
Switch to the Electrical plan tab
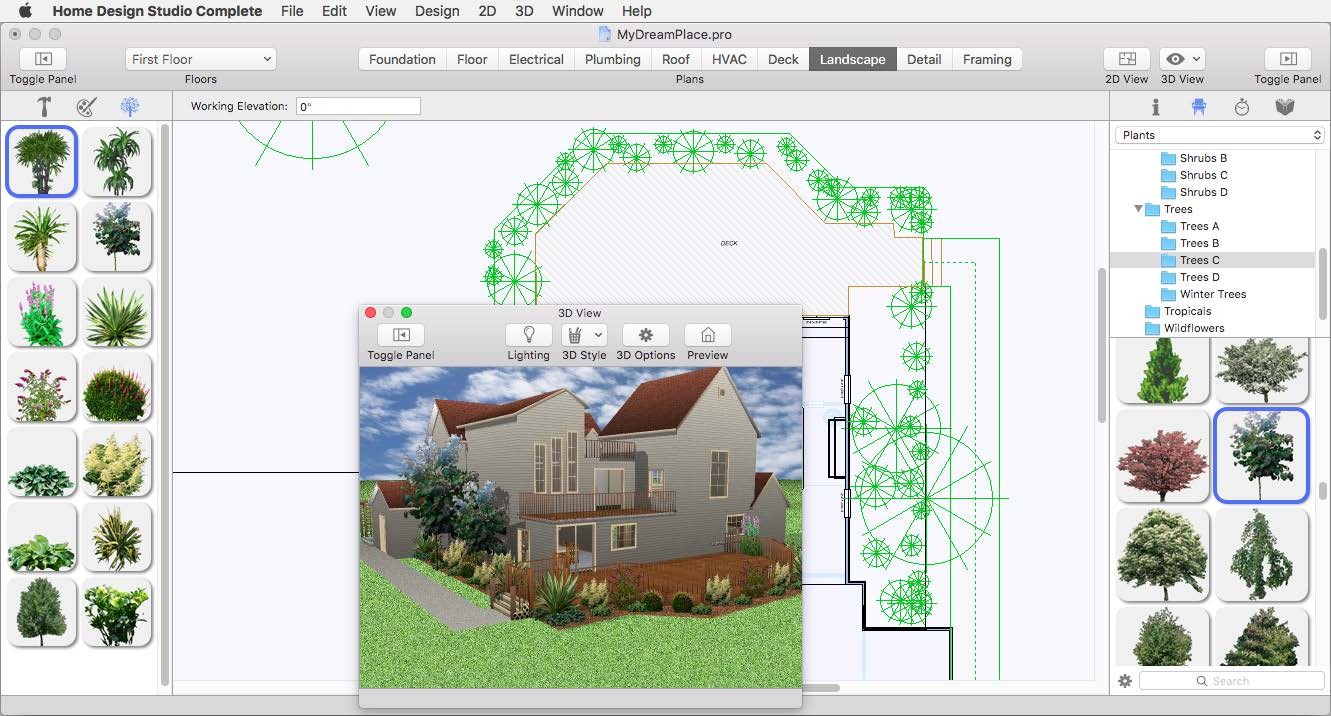[x=536, y=59]
